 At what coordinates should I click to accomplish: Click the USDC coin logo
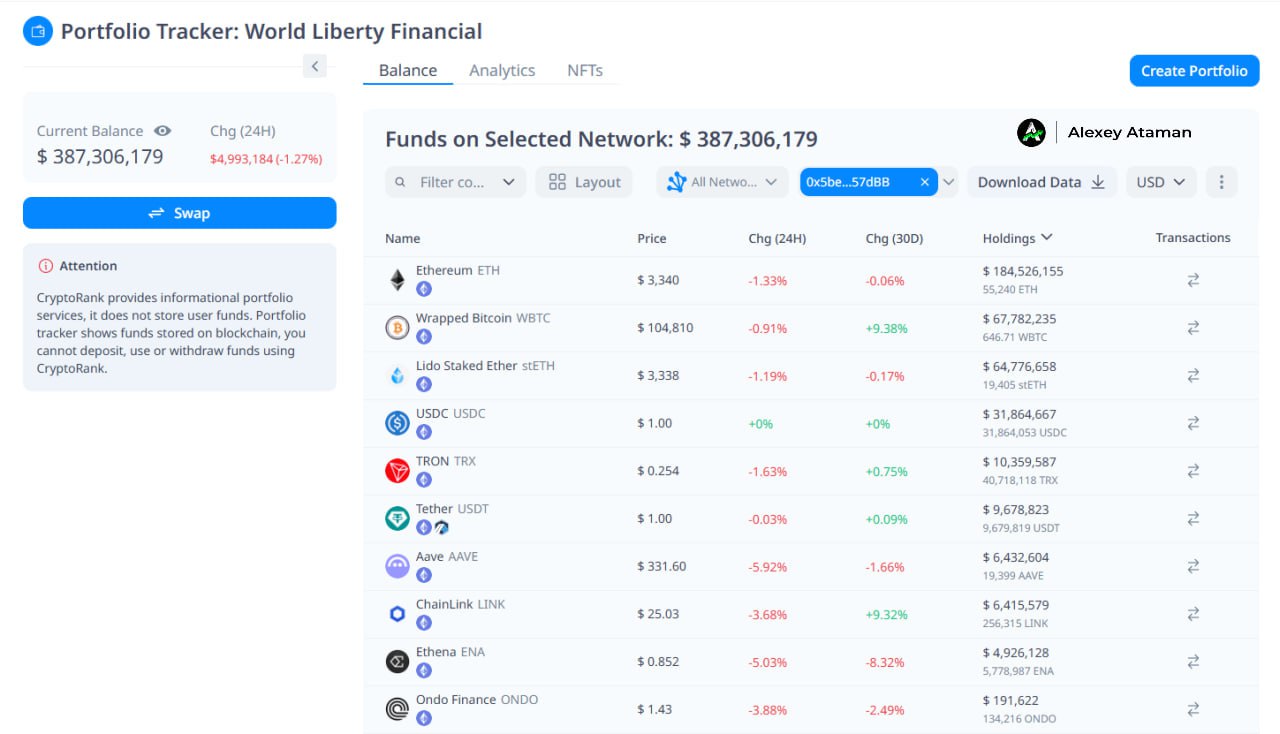[397, 423]
